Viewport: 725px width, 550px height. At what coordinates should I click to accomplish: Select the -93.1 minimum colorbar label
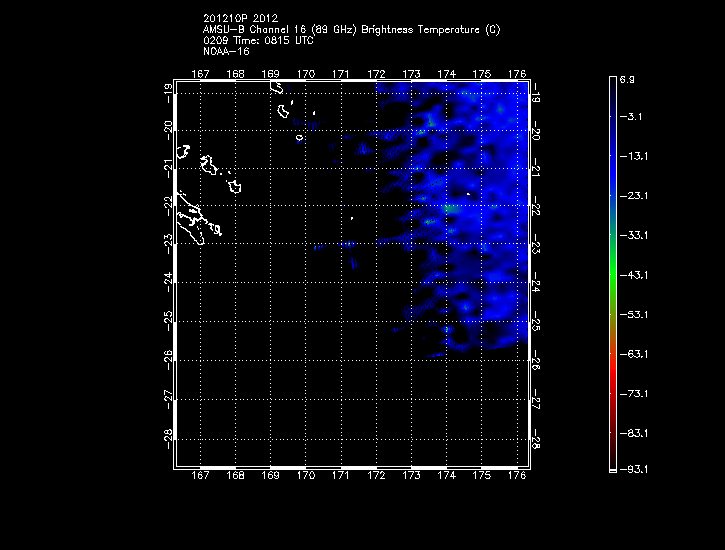tap(635, 468)
